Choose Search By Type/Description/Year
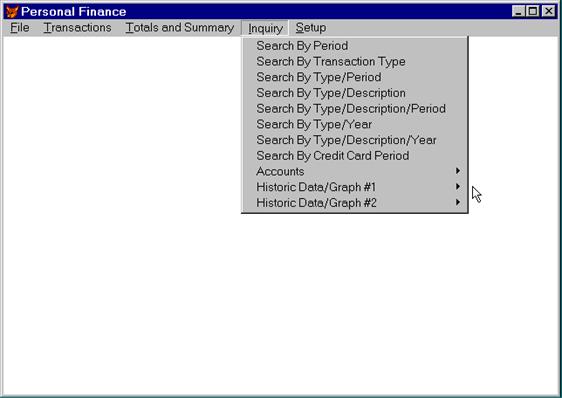Image resolution: width=562 pixels, height=398 pixels. (x=355, y=140)
